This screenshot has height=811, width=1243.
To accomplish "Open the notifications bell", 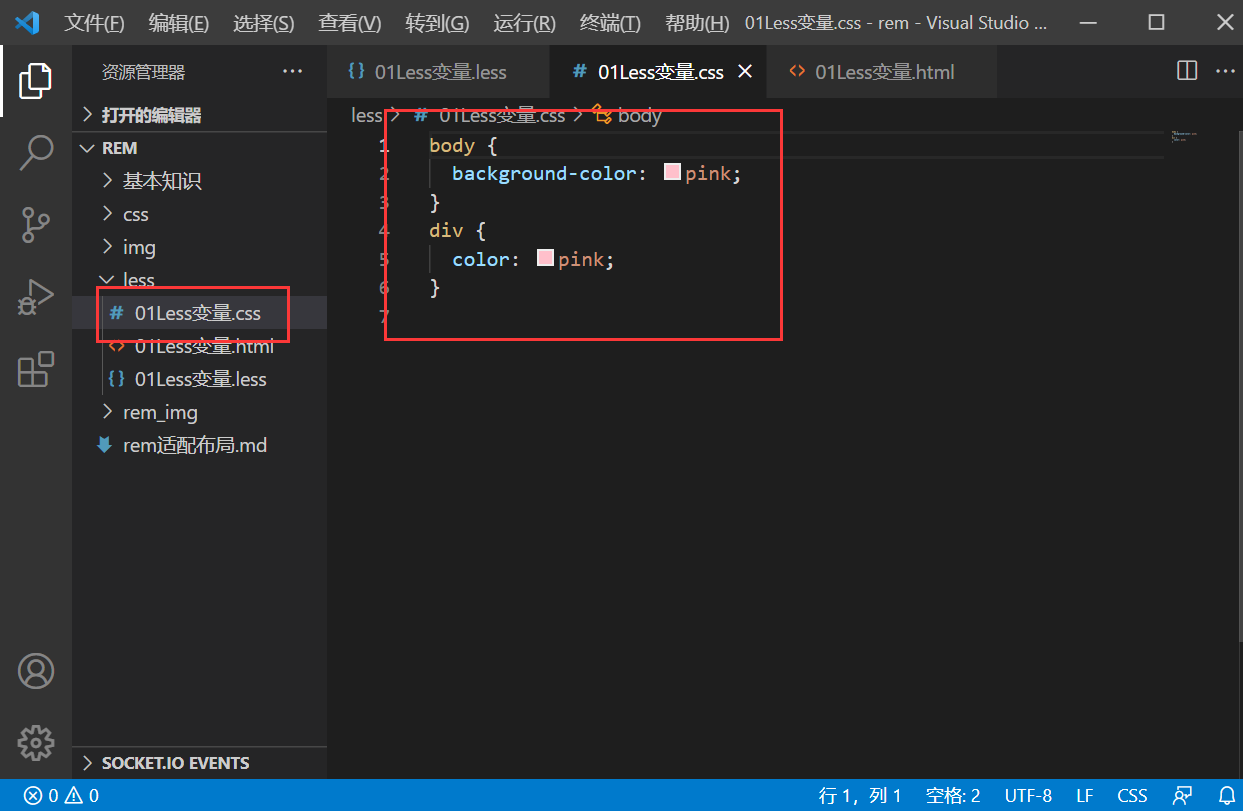I will pyautogui.click(x=1227, y=796).
